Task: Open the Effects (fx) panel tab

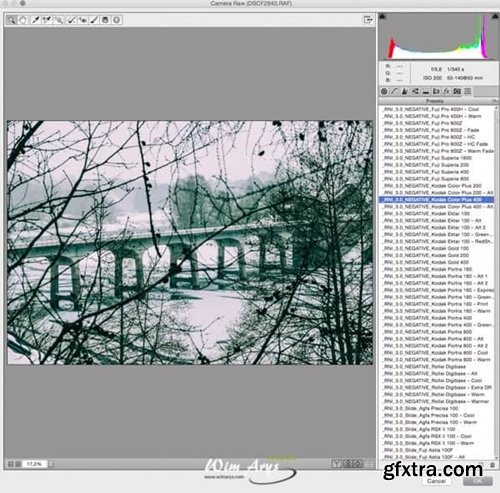Action: (447, 91)
